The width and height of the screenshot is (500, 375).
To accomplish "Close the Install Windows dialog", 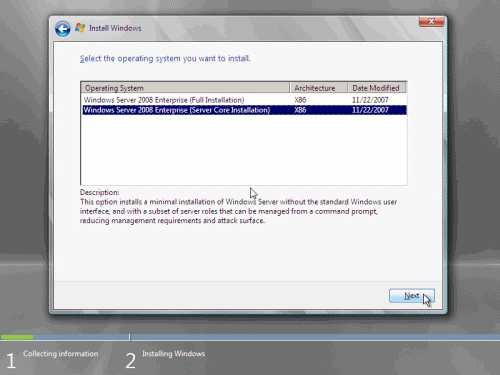I will (431, 22).
